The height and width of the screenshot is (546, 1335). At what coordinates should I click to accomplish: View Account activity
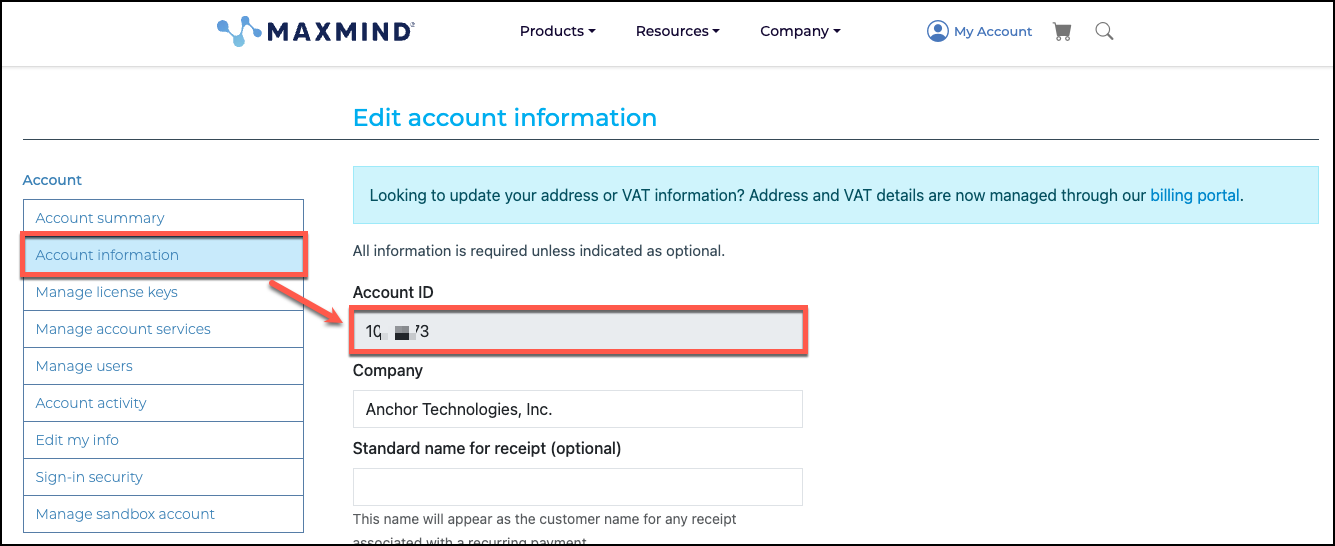coord(91,403)
